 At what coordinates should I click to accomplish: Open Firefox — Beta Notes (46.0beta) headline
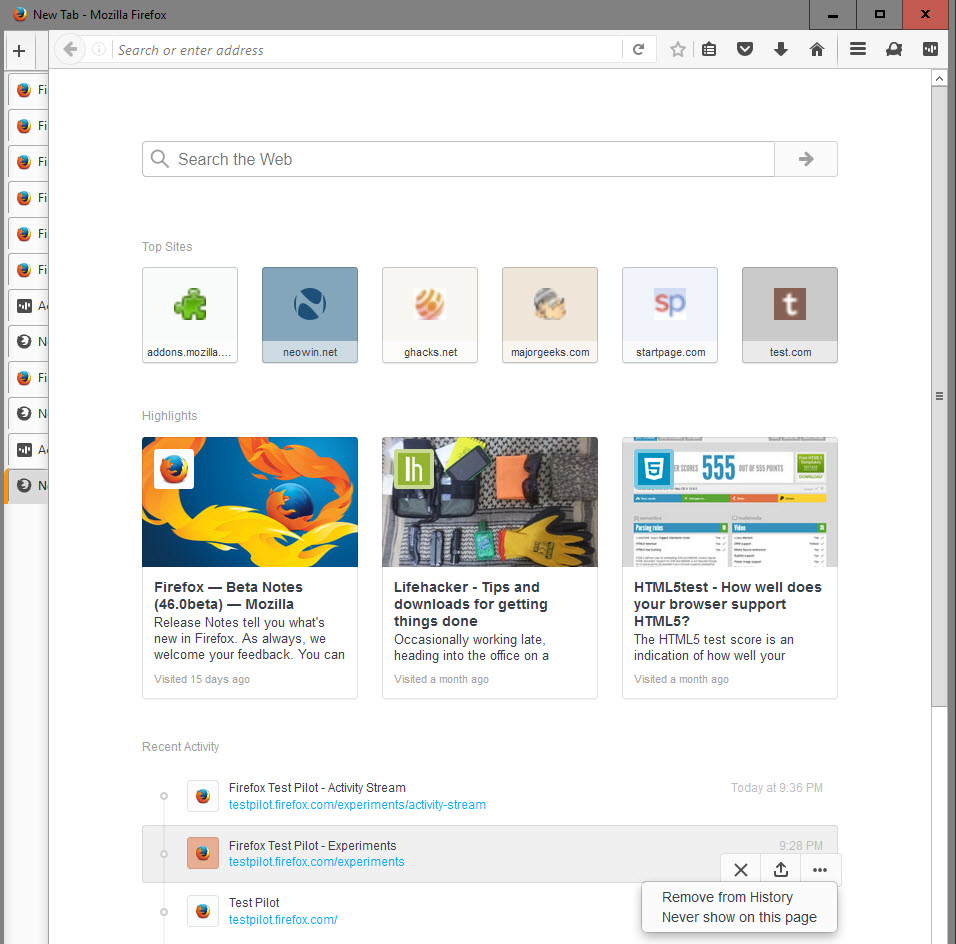click(x=228, y=595)
